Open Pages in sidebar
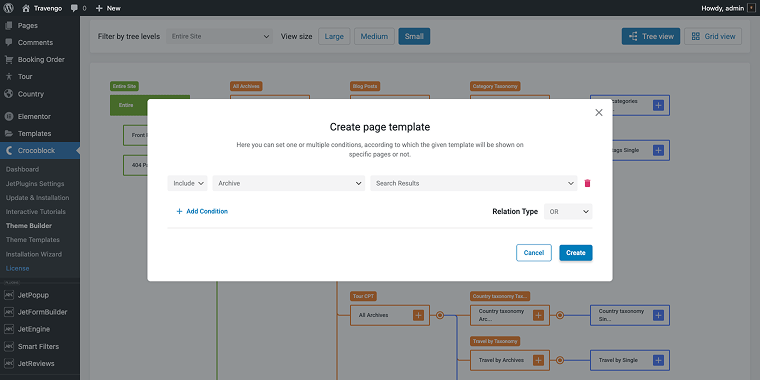760x380 pixels. (28, 26)
